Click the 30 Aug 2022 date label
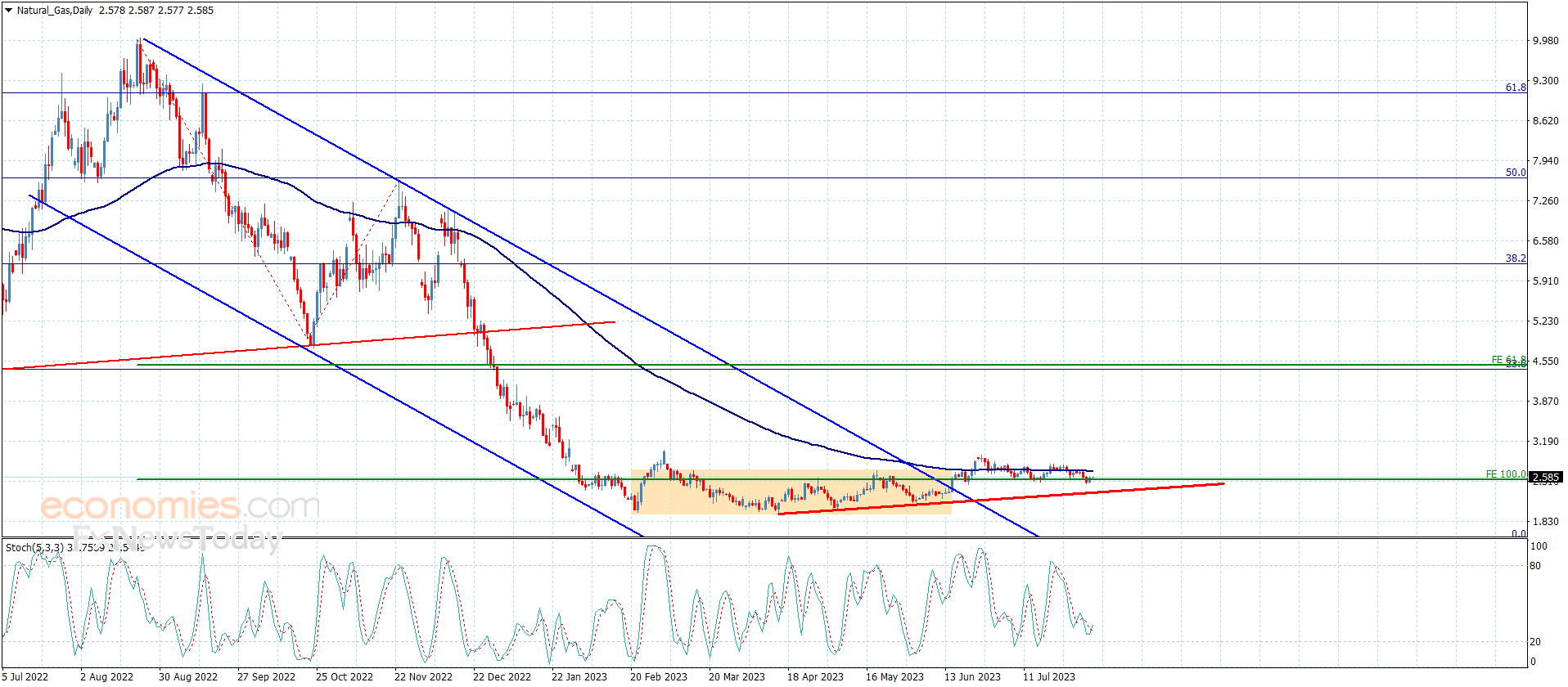This screenshot has height=687, width=1568. tap(188, 677)
